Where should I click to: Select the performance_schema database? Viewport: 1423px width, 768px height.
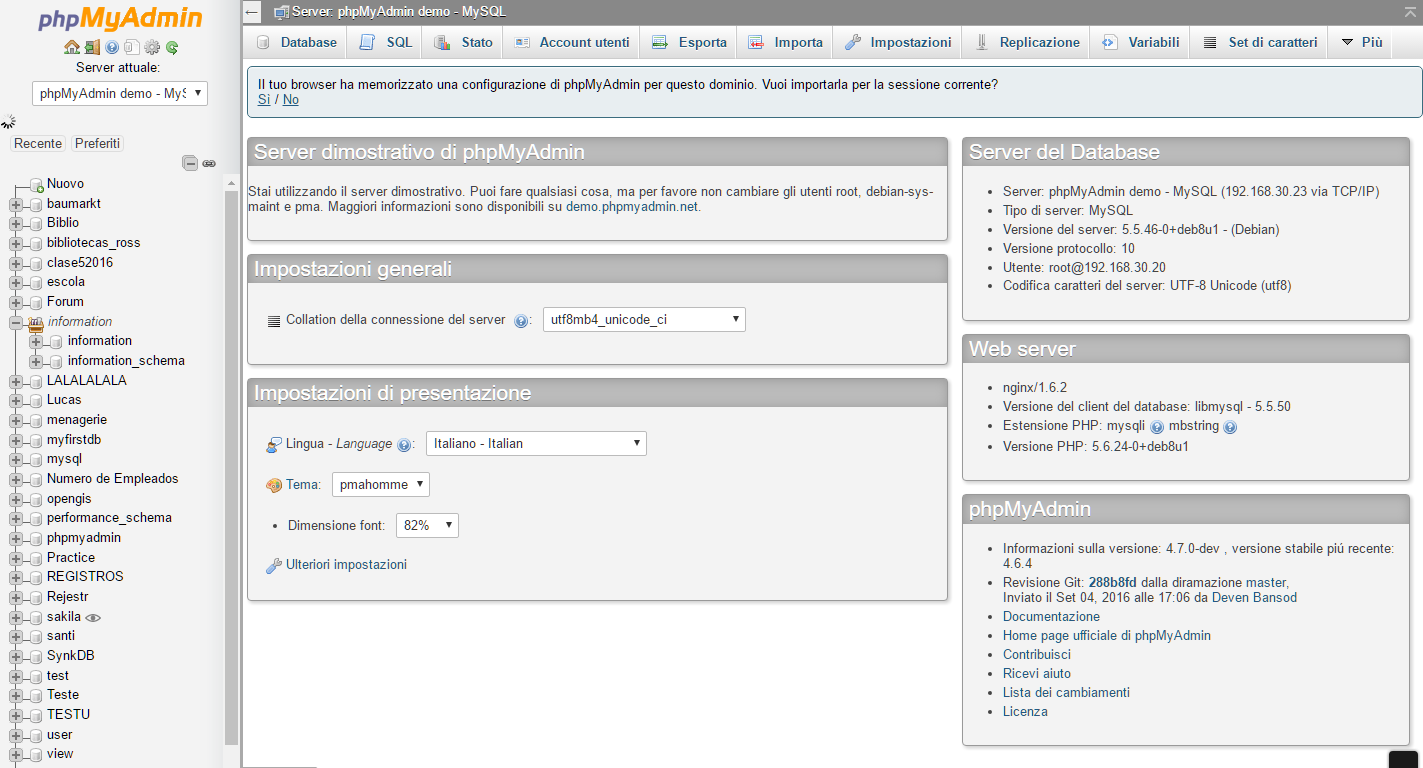click(x=109, y=518)
